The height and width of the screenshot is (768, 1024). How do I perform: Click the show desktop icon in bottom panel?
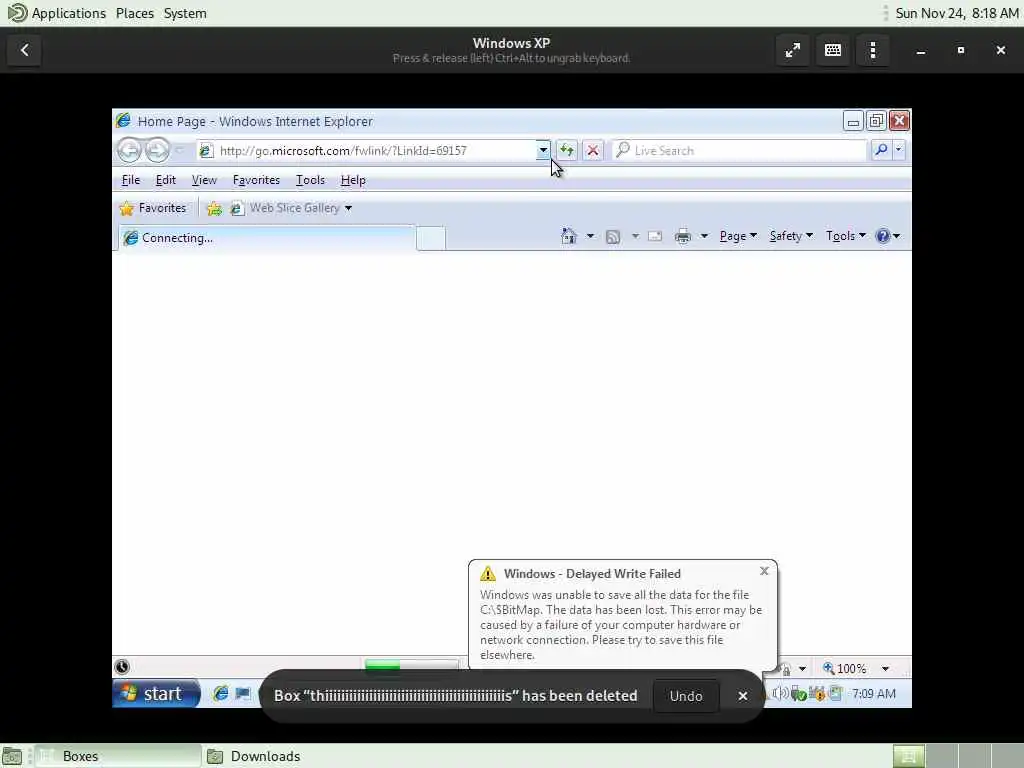click(12, 757)
